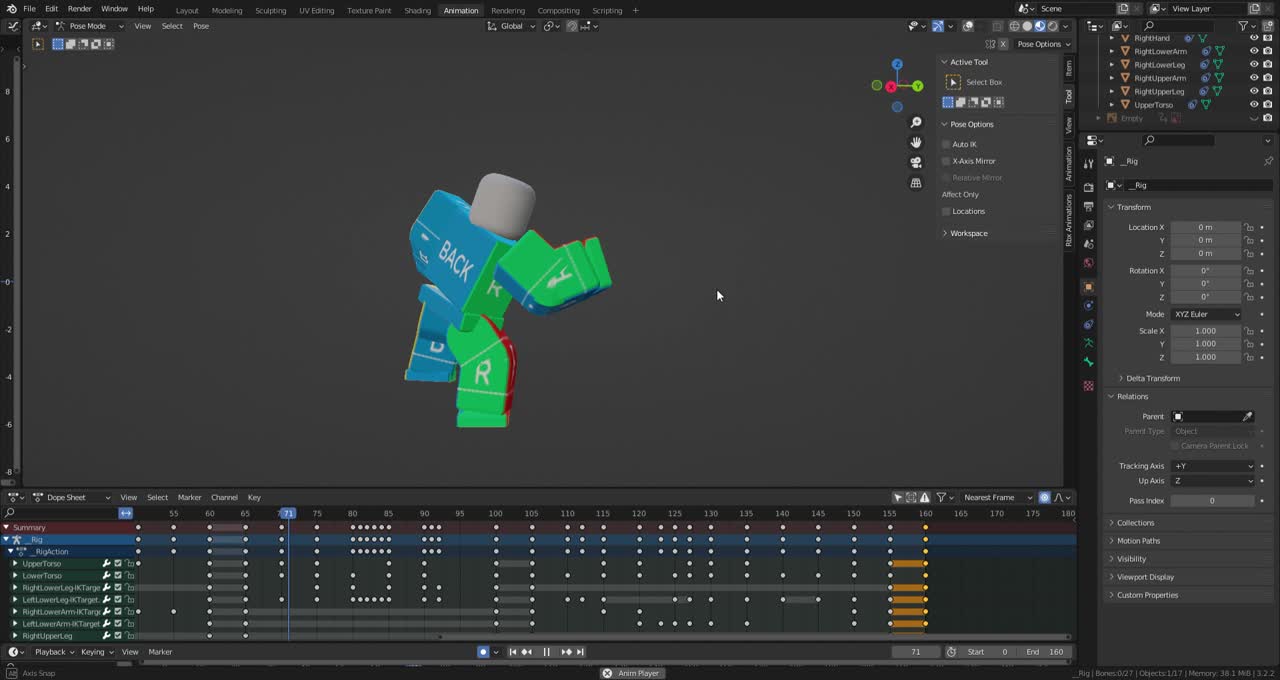Expand the Delta Transform panel

pyautogui.click(x=1152, y=378)
